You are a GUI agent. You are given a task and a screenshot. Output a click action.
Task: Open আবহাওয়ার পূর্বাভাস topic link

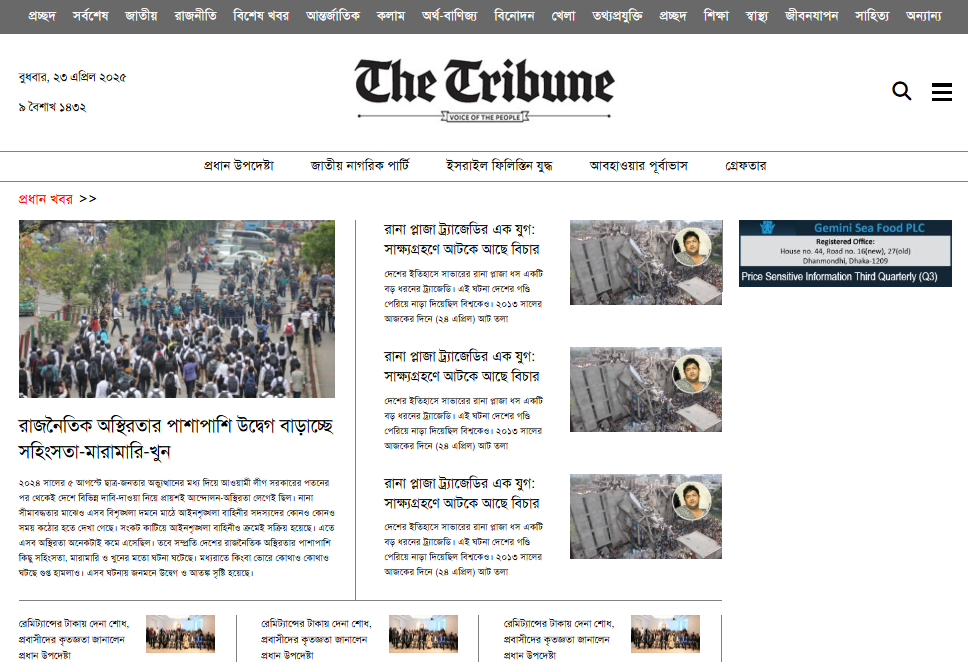pyautogui.click(x=638, y=166)
